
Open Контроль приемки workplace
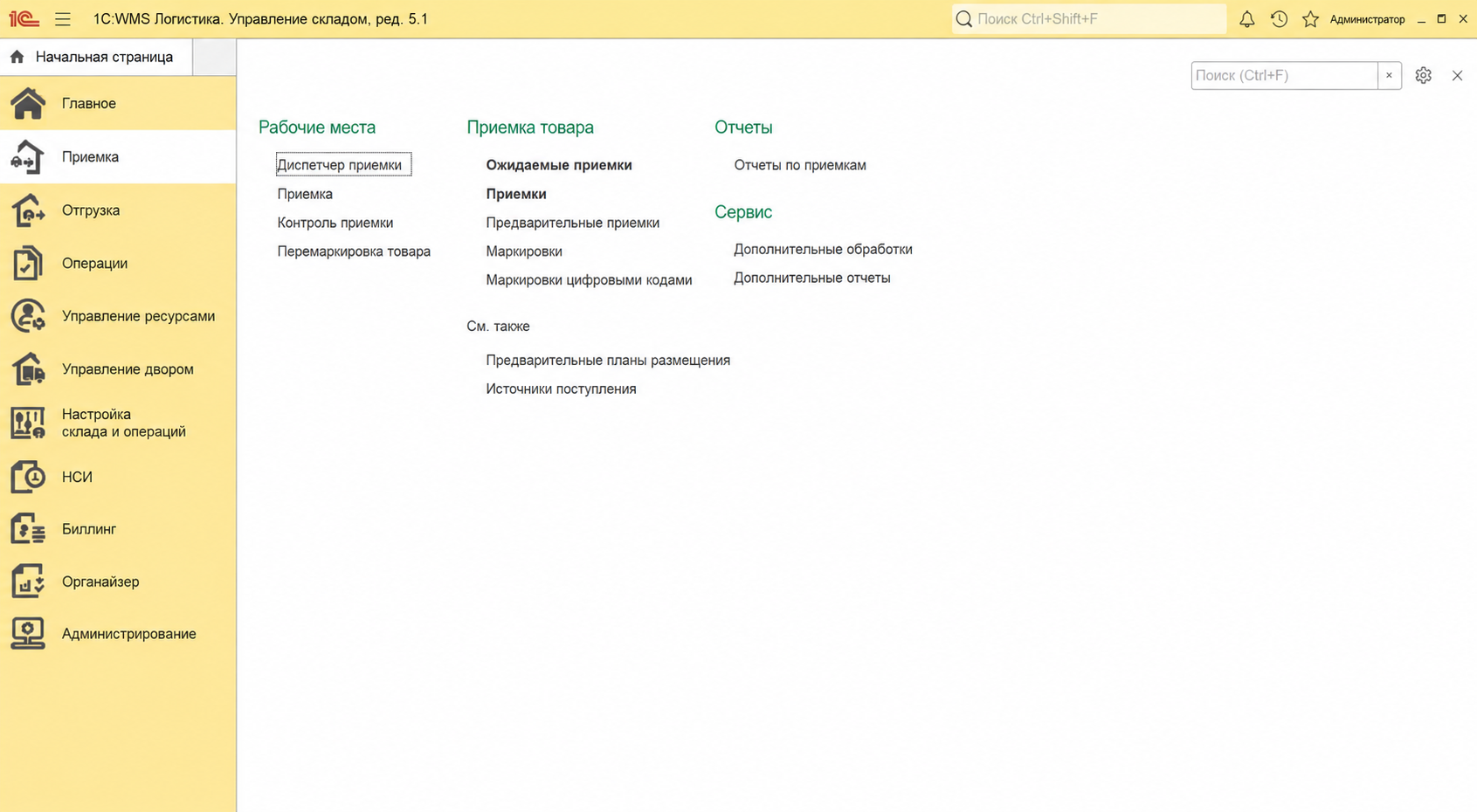tap(335, 223)
